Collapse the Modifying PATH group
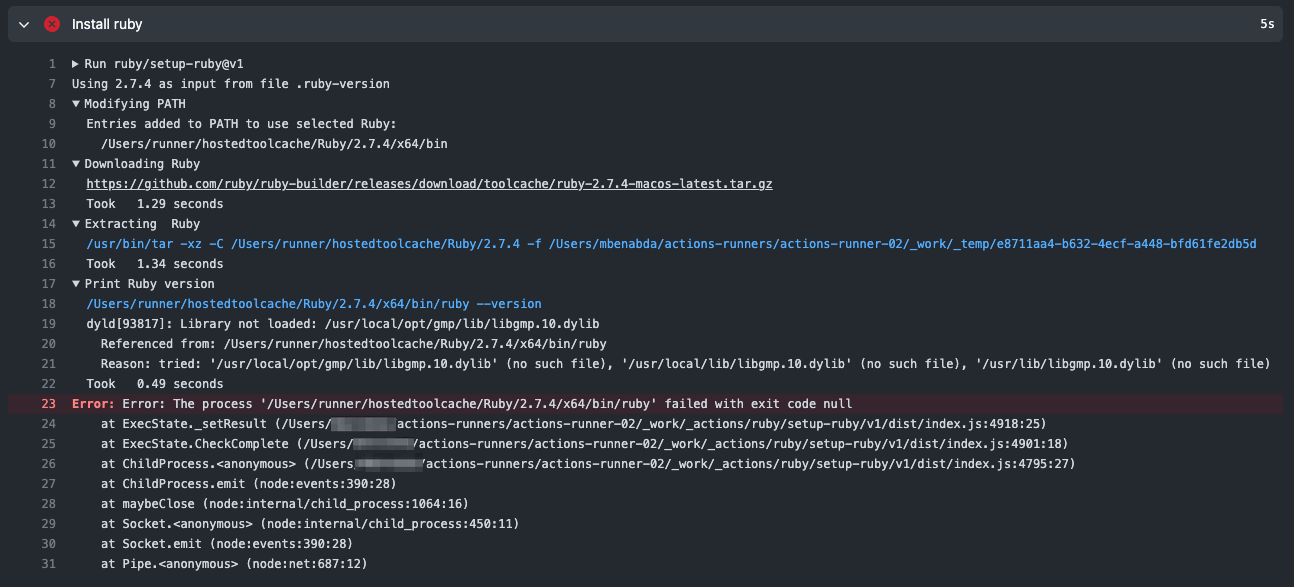Screen dimensions: 1294x587 76,104
